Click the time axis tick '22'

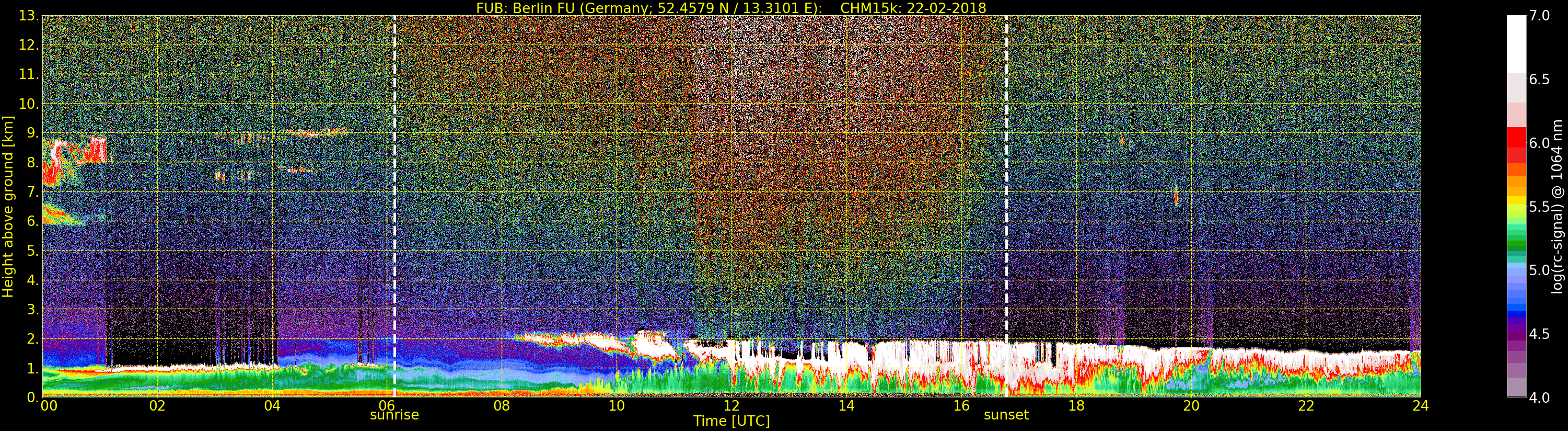1306,406
